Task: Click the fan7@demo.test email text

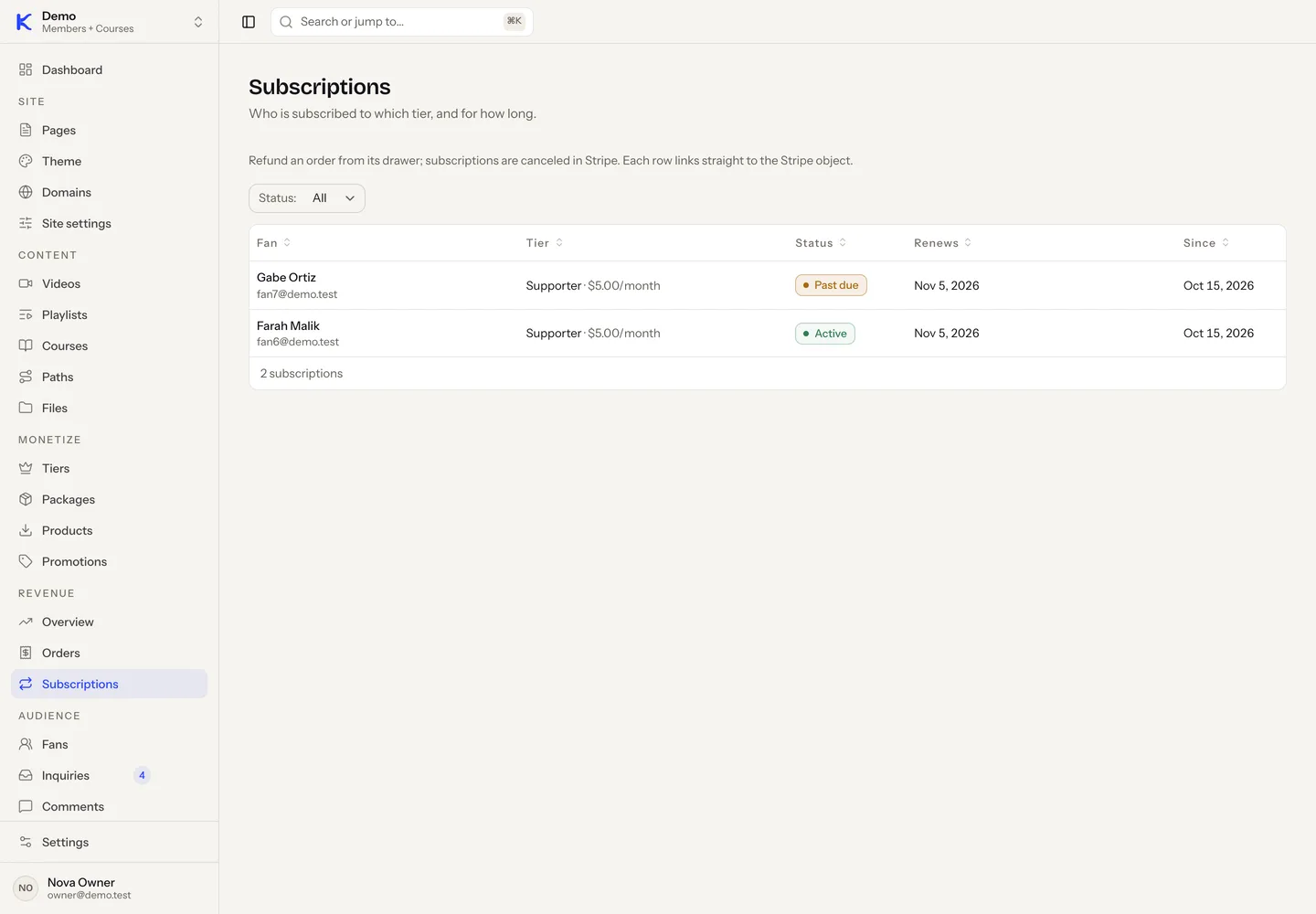Action: click(297, 294)
